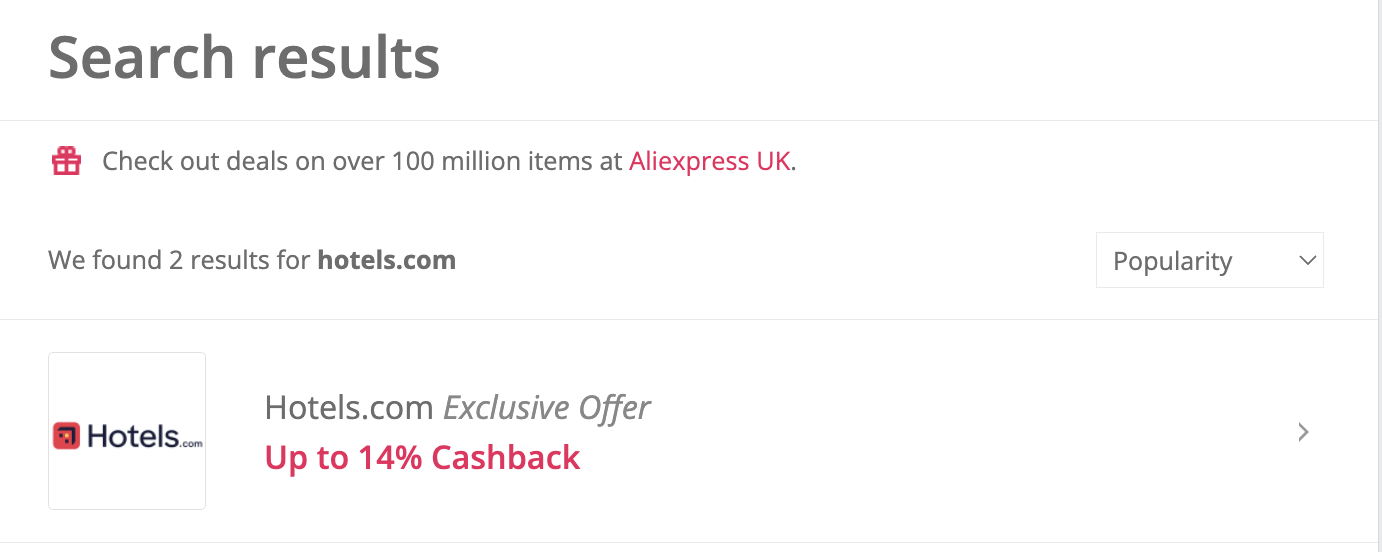Open the Aliexpress UK link
Viewport: 1382px width, 552px height.
710,161
